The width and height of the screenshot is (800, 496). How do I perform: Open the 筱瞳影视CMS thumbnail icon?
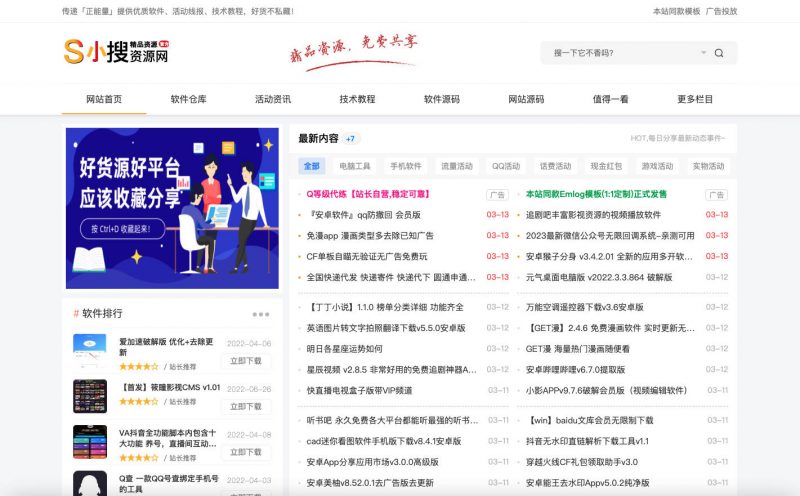pyautogui.click(x=90, y=396)
